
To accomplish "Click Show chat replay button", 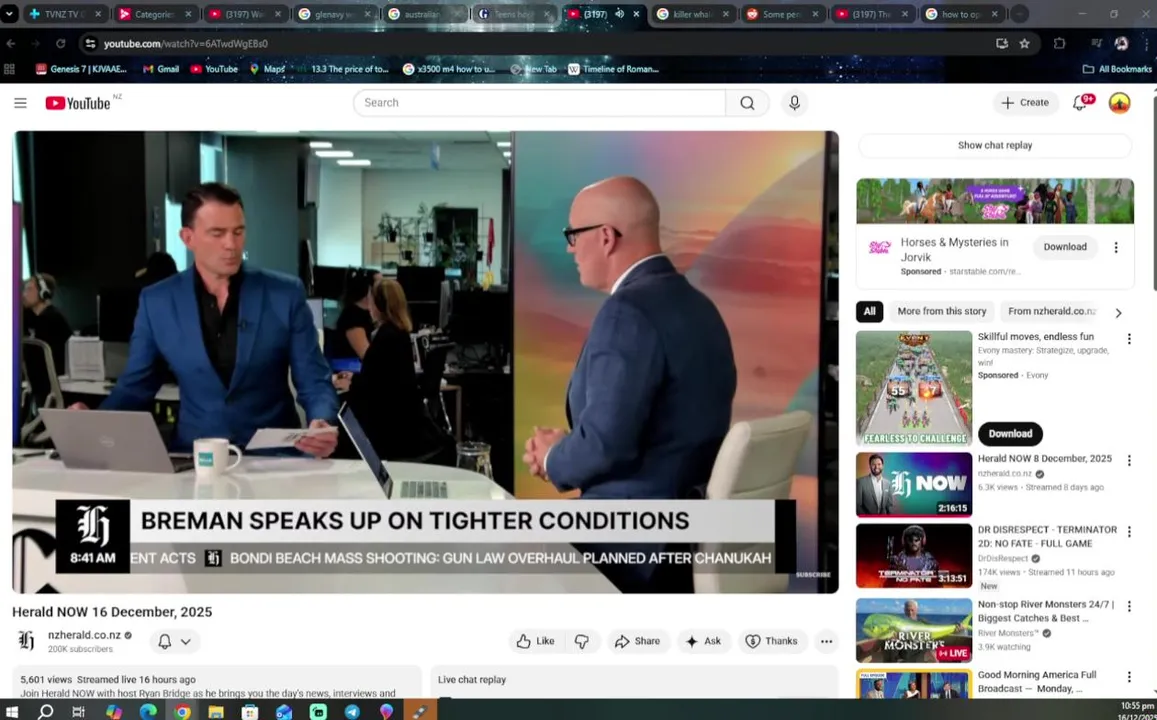I will (x=995, y=145).
